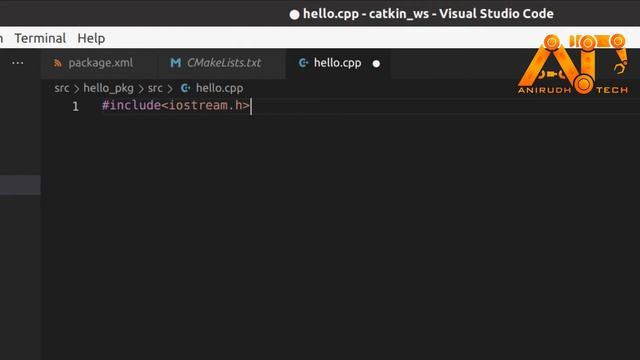Click line number 1 in the gutter

76,107
